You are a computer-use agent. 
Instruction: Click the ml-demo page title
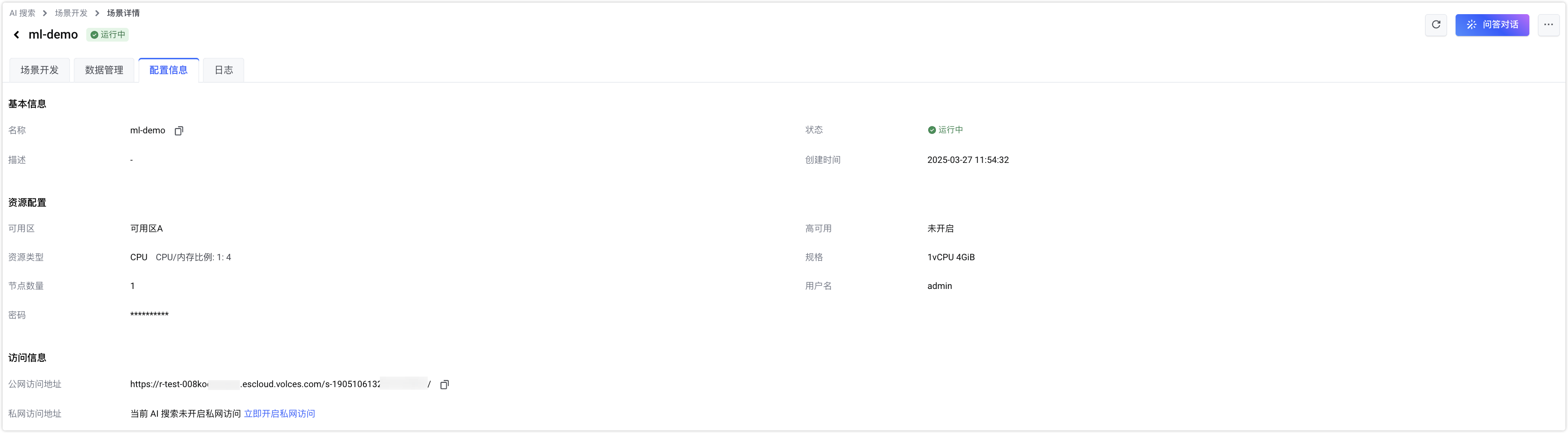pos(54,35)
